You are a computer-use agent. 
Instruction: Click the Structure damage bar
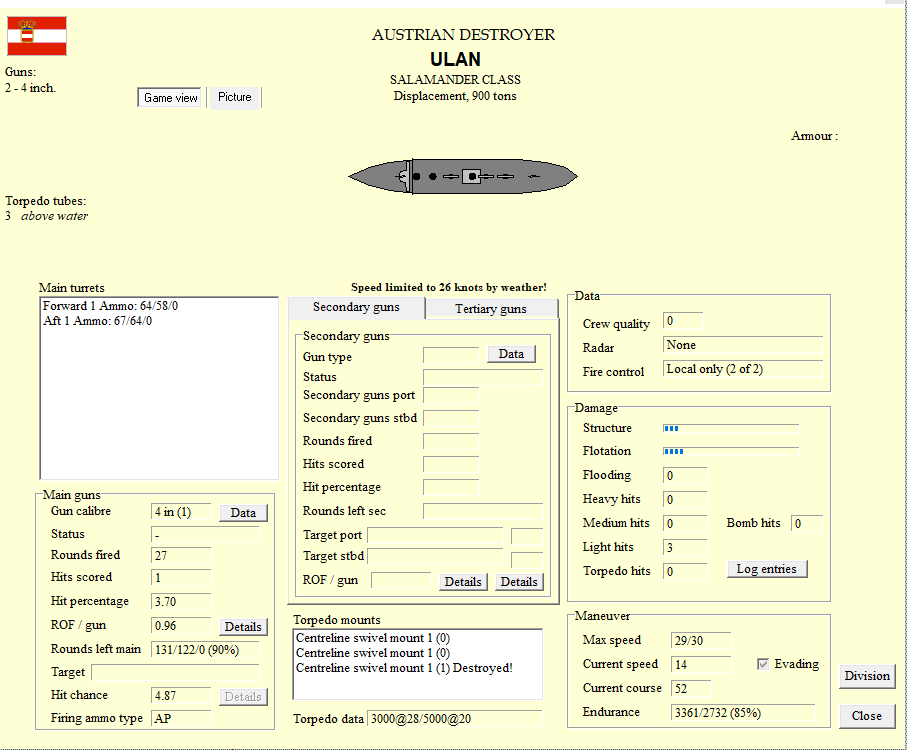(x=731, y=428)
